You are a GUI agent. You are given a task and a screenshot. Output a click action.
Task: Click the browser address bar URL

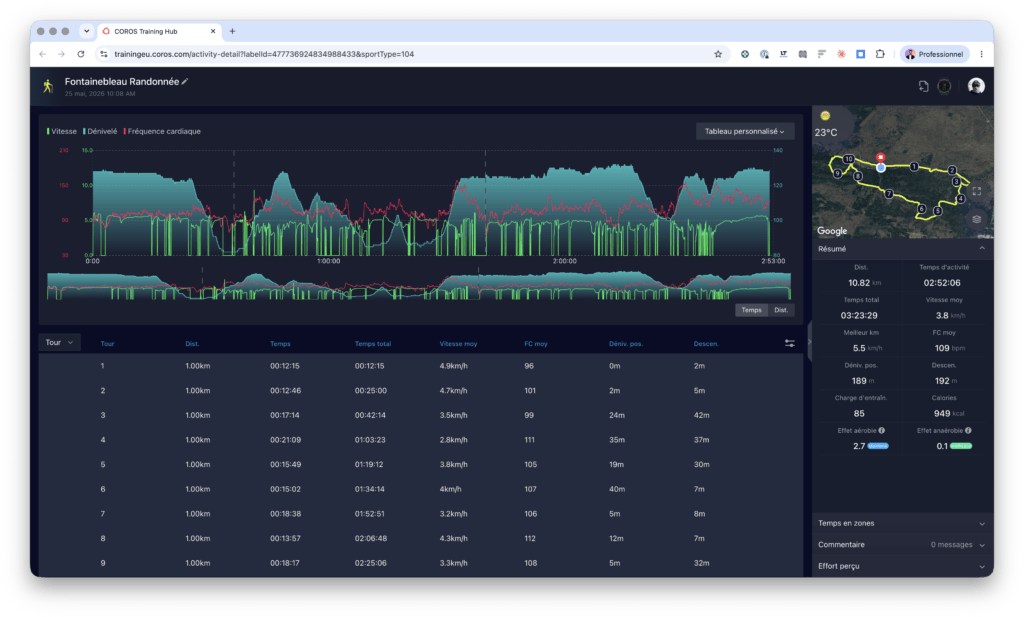click(264, 54)
